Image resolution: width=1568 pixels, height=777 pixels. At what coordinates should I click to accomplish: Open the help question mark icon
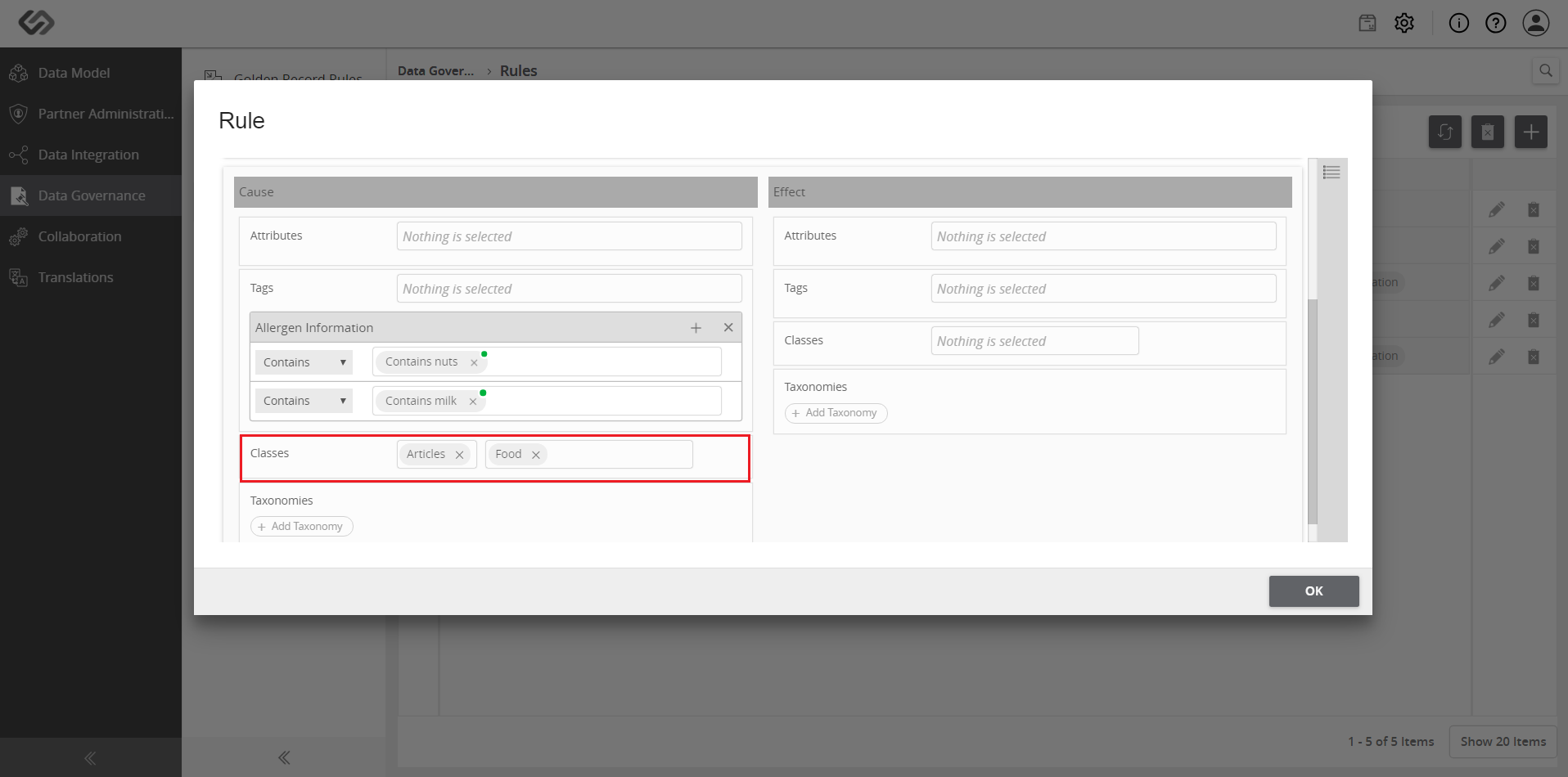pos(1496,23)
